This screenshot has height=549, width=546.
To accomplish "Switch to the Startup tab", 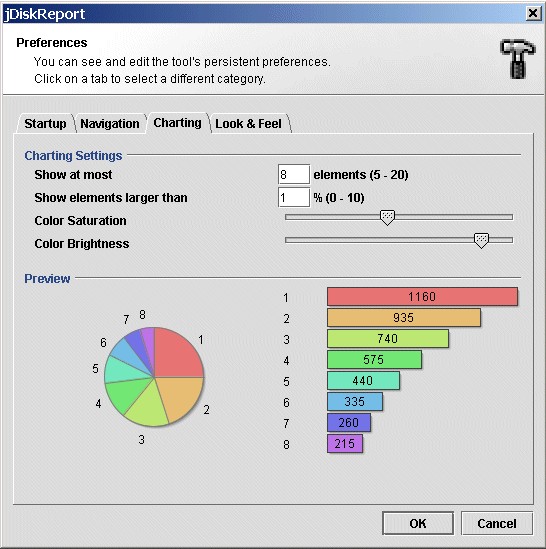I will pos(45,124).
